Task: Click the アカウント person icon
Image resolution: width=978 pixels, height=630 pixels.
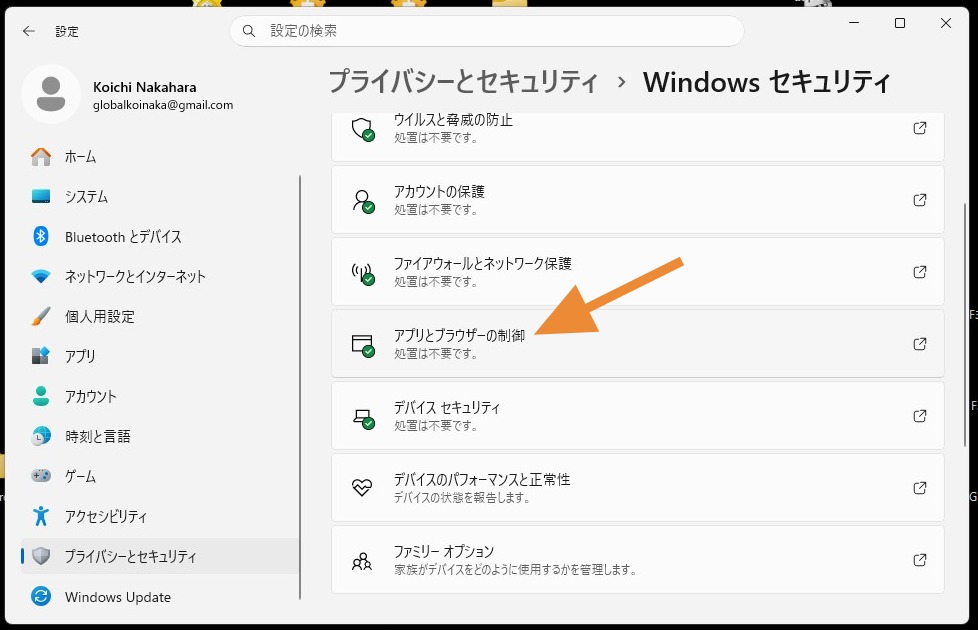Action: point(41,396)
